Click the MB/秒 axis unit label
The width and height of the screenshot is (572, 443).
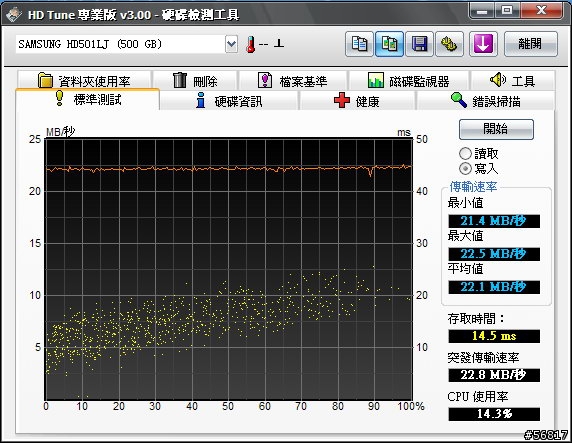(61, 132)
